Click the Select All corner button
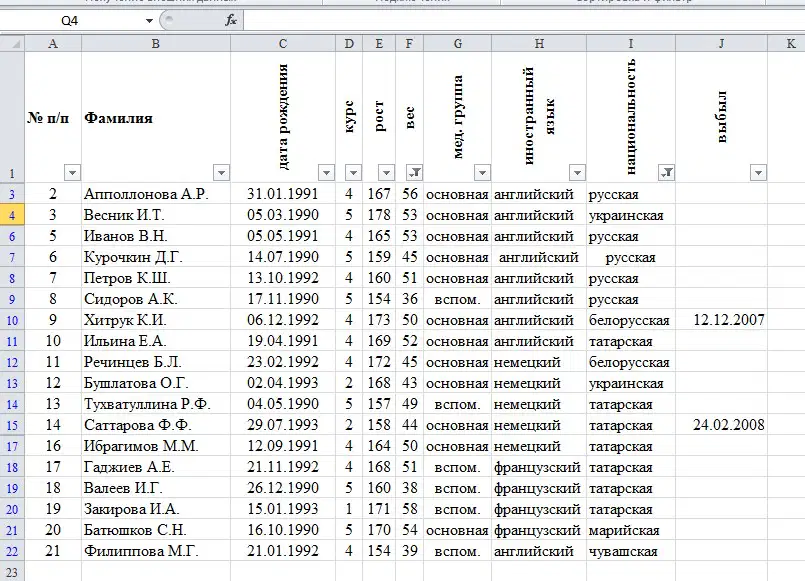The width and height of the screenshot is (805, 581). click(12, 44)
